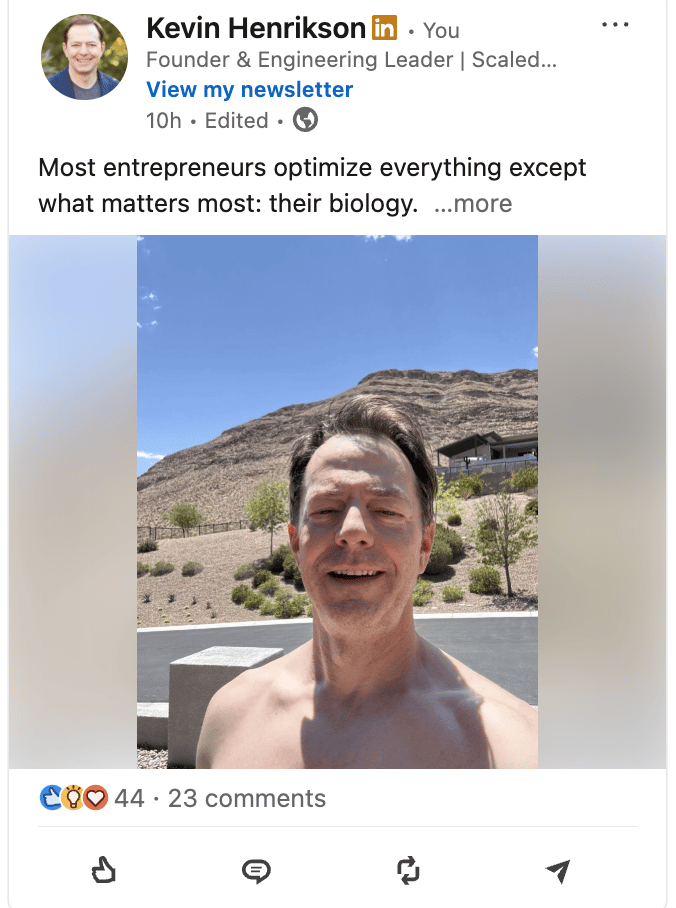Image resolution: width=676 pixels, height=908 pixels.
Task: Open the three-dot post options menu
Action: [x=615, y=25]
